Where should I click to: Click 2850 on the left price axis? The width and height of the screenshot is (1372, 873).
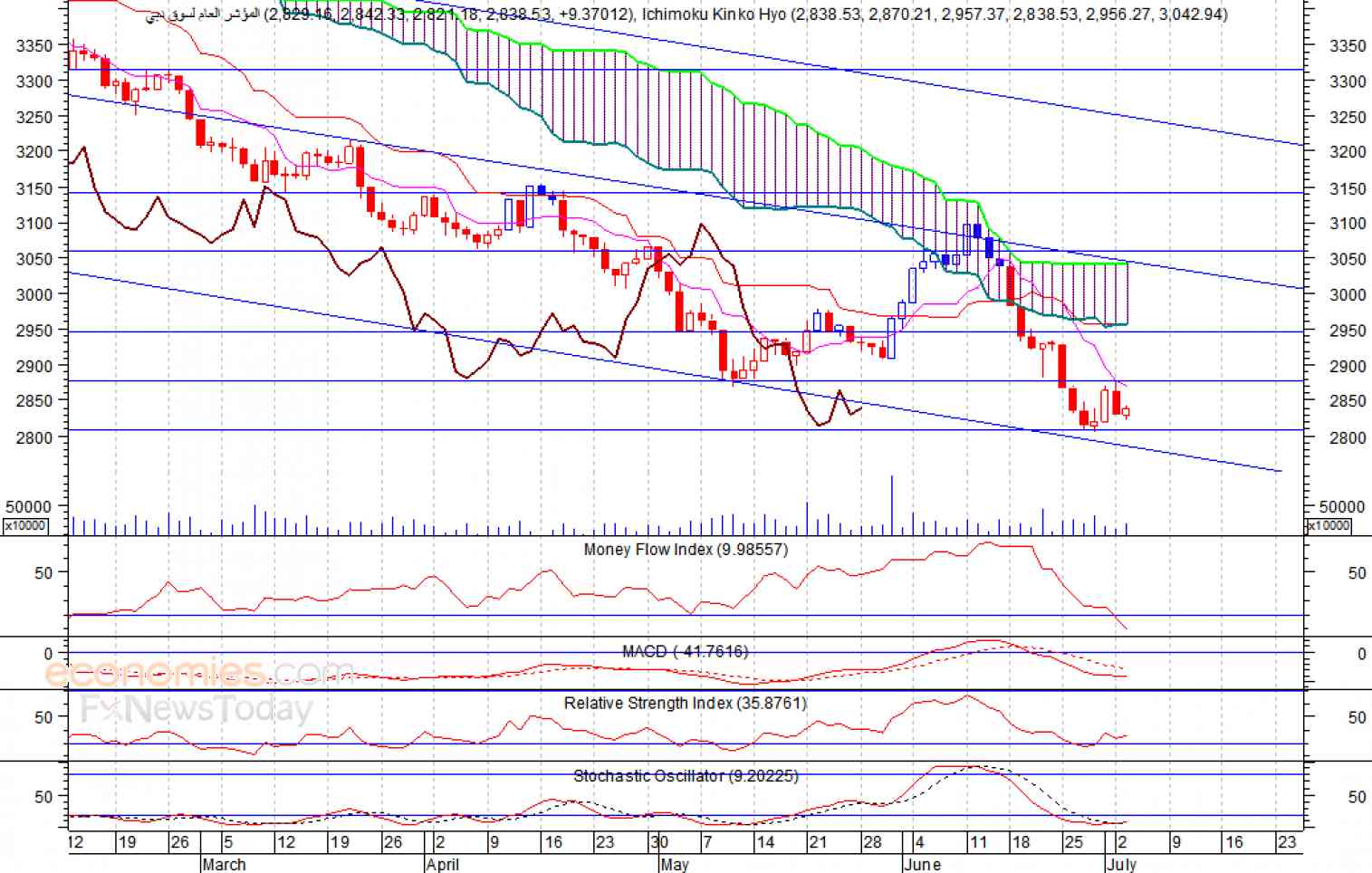tap(34, 401)
